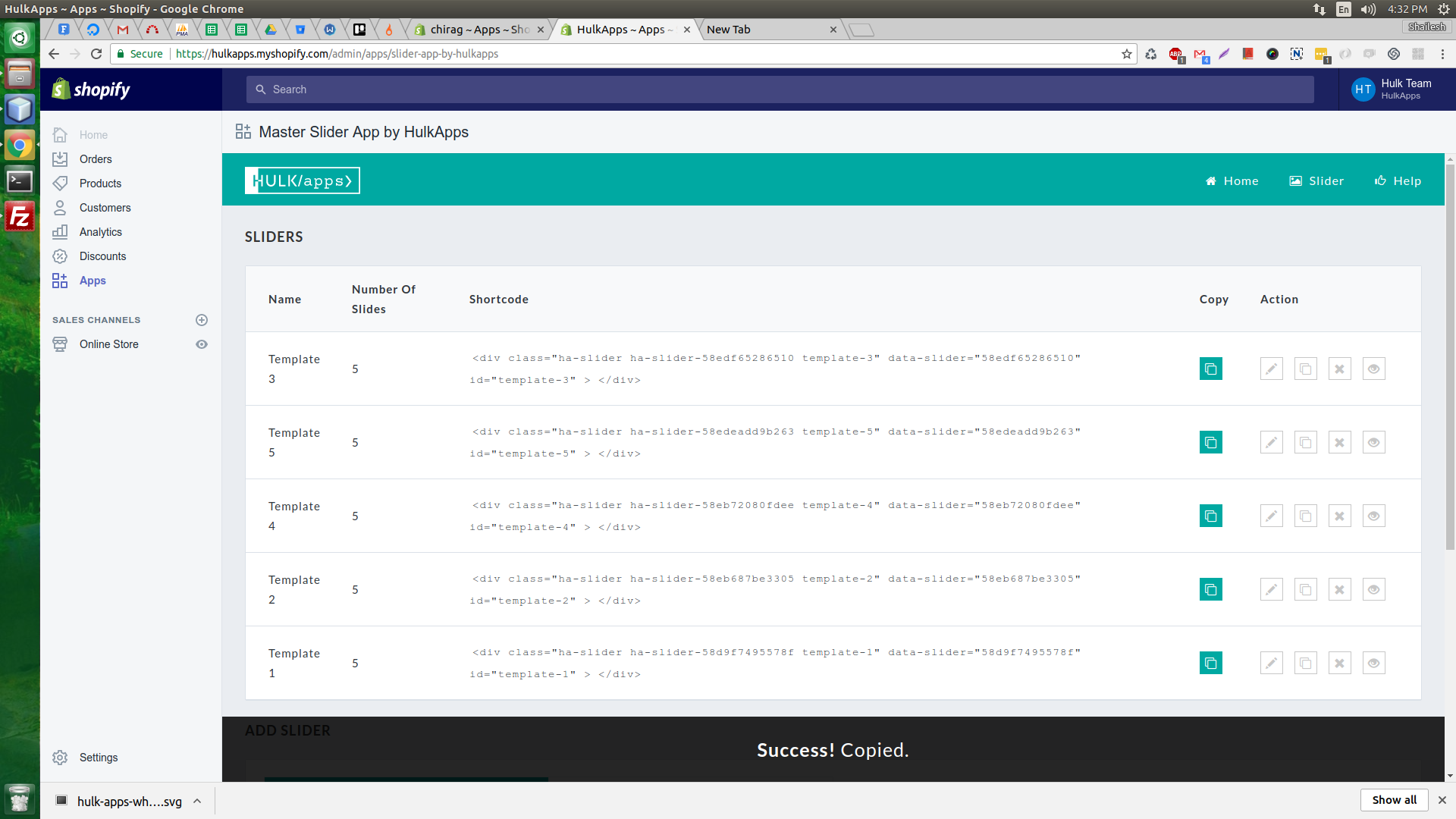The height and width of the screenshot is (819, 1456).
Task: Open FileZilla from Ubuntu launcher
Action: [20, 217]
